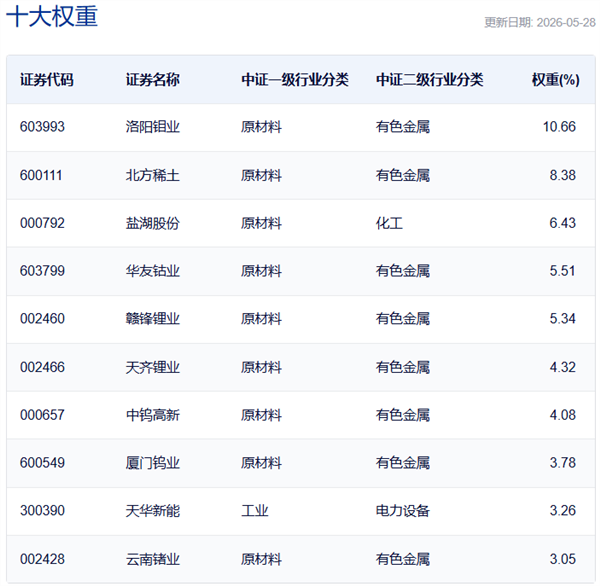Click the 中证一级行业分类 column header
600x586 pixels.
coord(295,80)
